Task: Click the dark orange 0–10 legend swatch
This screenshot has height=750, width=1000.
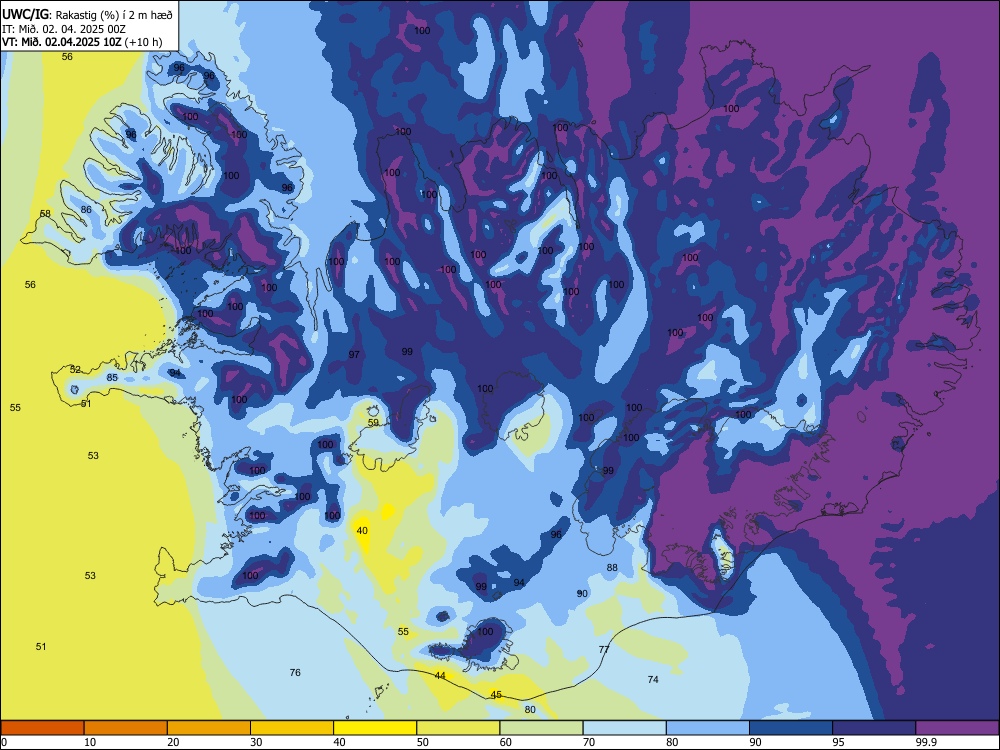Action: pyautogui.click(x=42, y=728)
